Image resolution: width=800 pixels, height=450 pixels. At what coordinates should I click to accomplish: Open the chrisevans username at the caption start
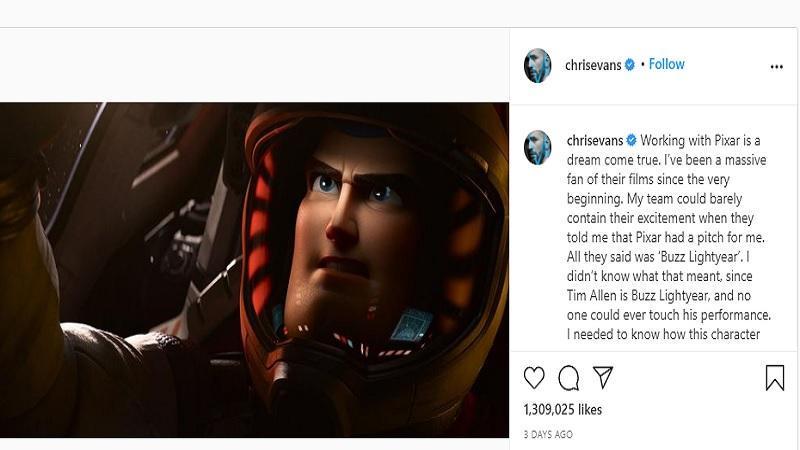[x=595, y=140]
